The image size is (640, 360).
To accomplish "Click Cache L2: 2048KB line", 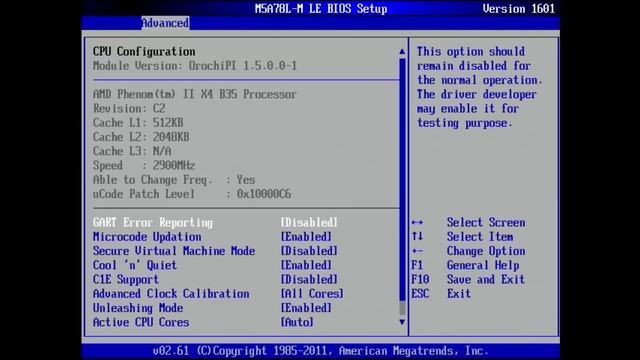I will [141, 137].
